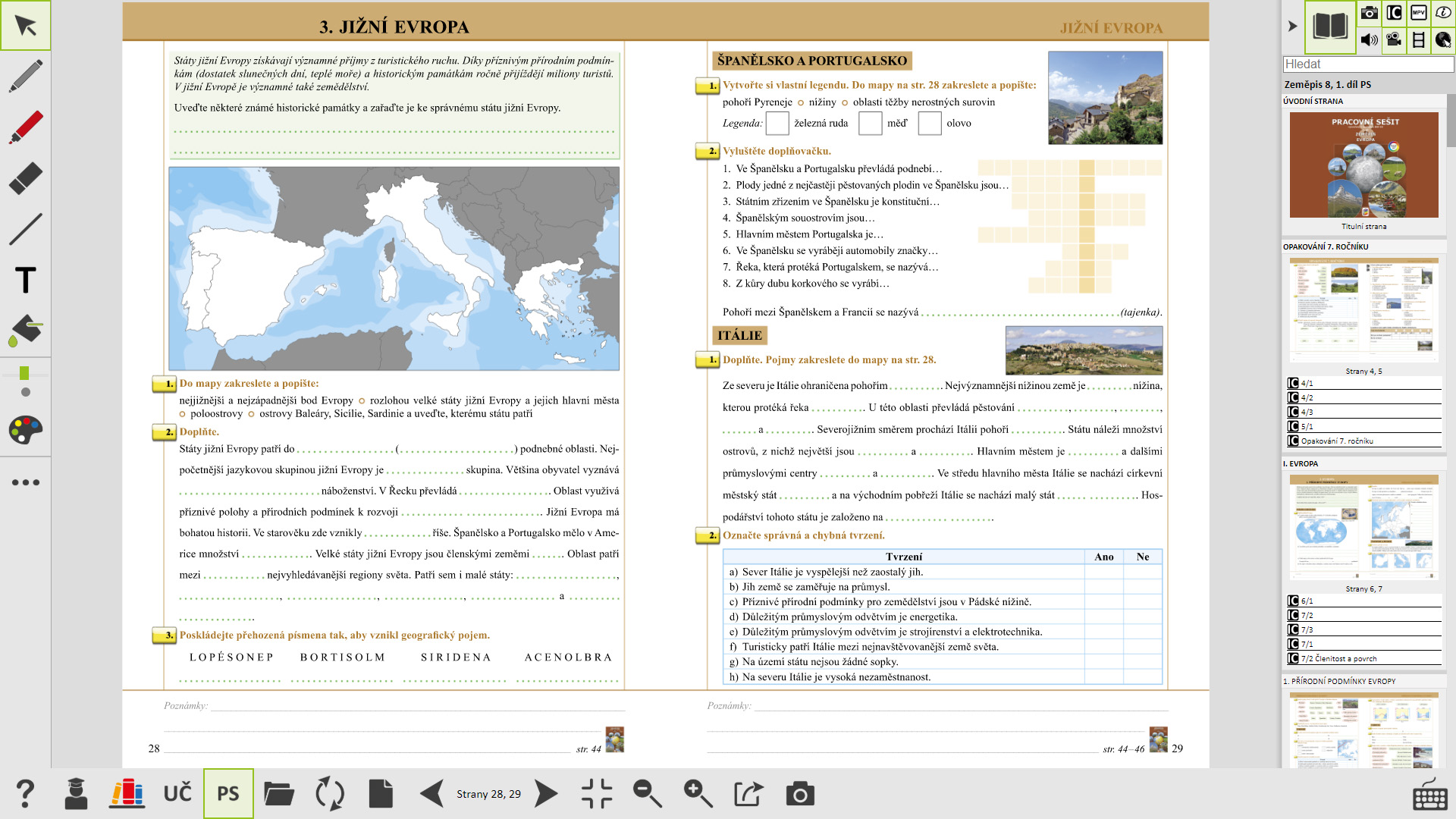Click the film strip animation icon

(1419, 39)
